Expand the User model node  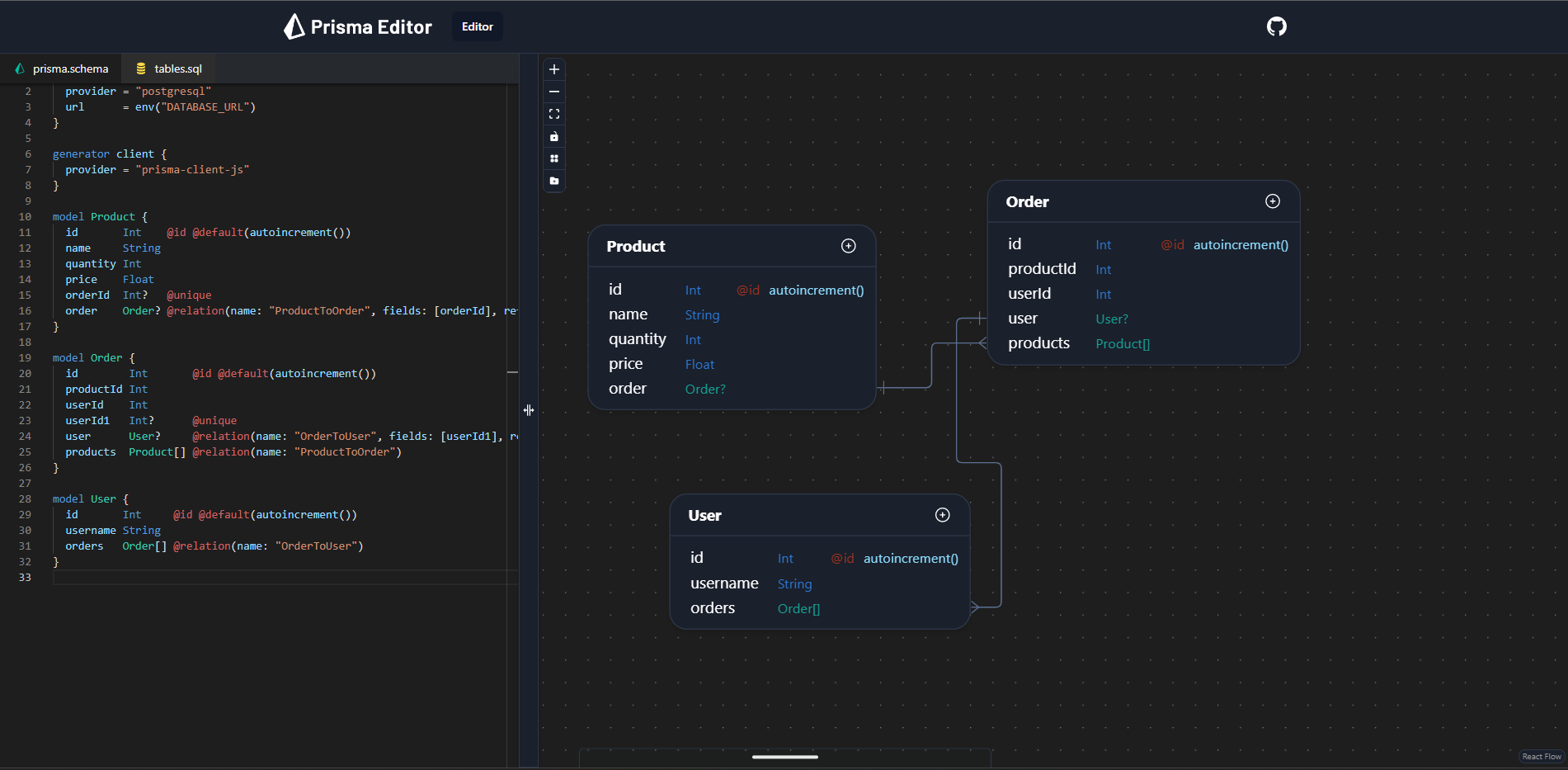coord(942,515)
